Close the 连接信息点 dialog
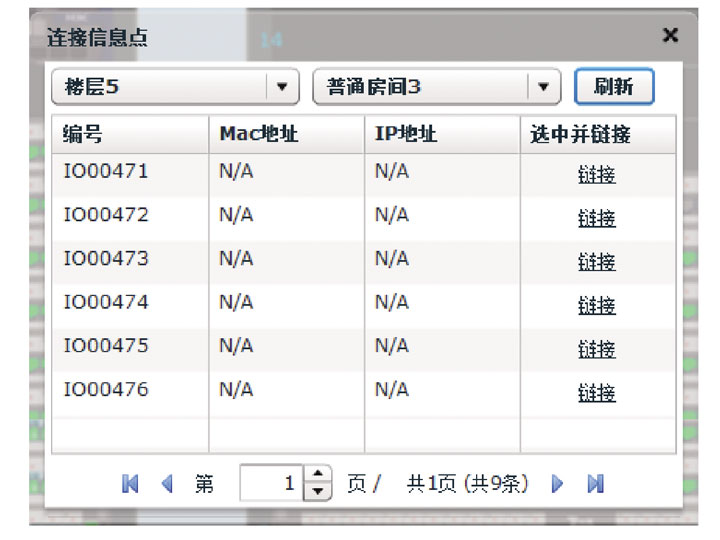Image resolution: width=720 pixels, height=540 pixels. click(x=670, y=36)
